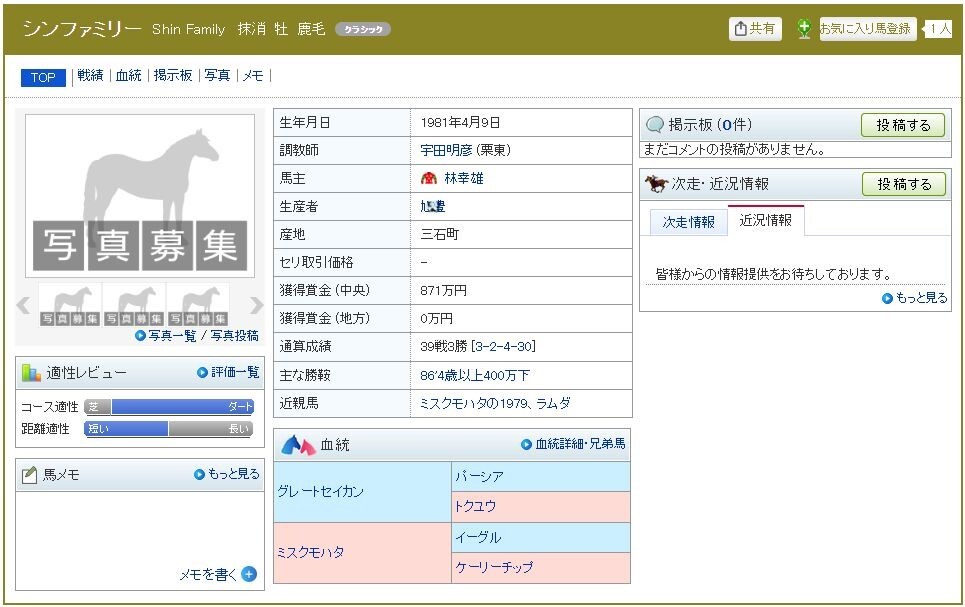Click the 馬メモ notepad icon

pos(29,475)
